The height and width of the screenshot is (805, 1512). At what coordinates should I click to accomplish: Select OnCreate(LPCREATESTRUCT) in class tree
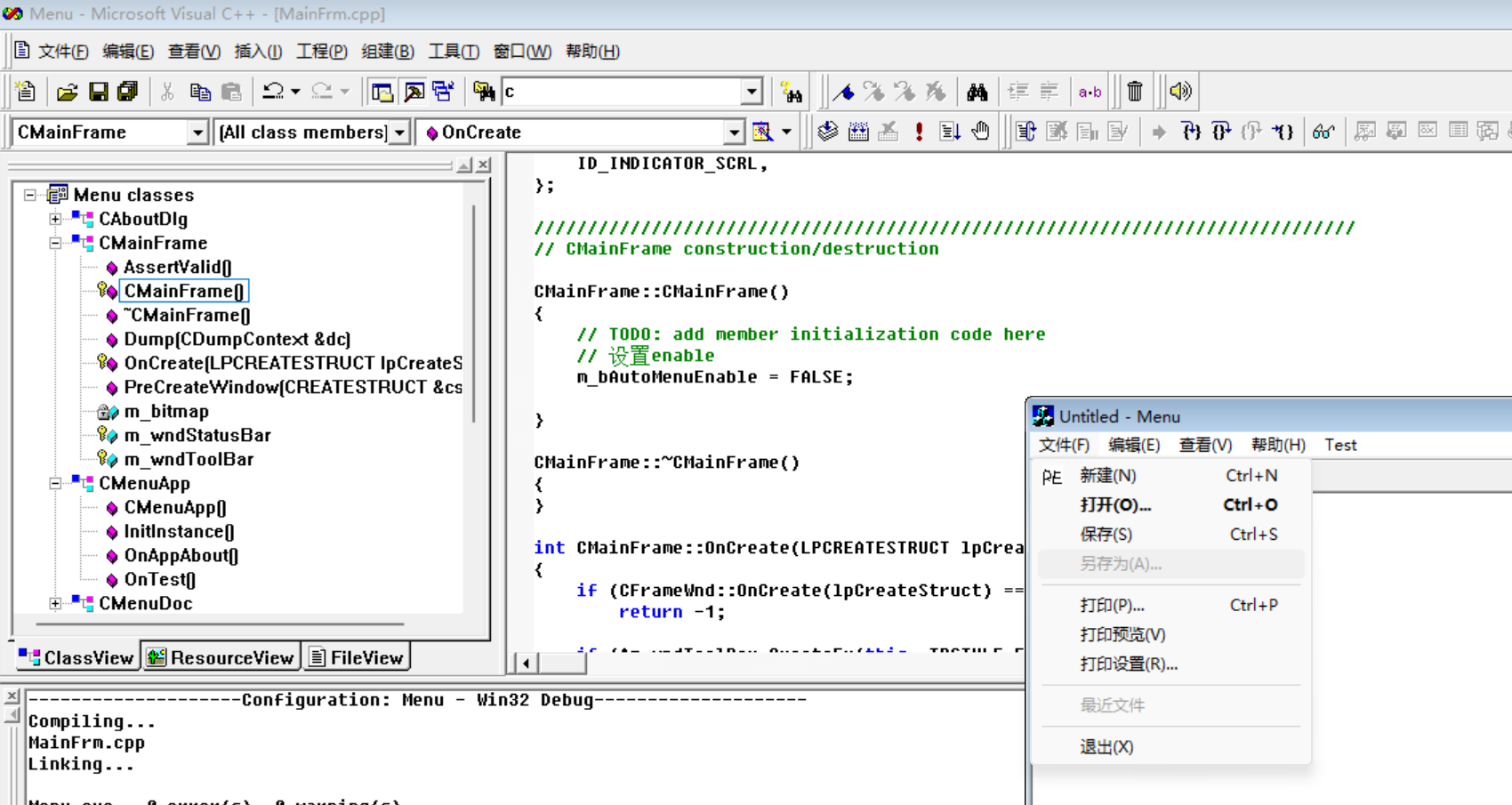pos(293,363)
